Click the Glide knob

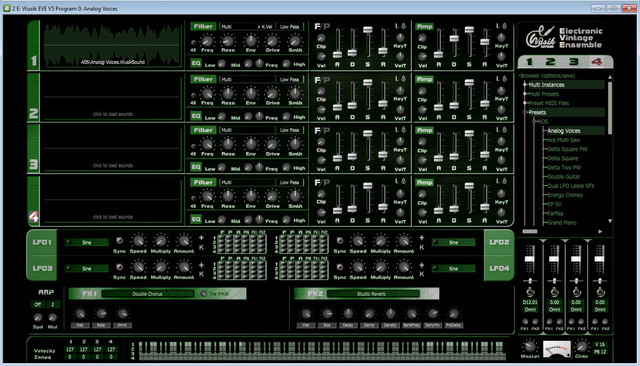click(x=581, y=346)
